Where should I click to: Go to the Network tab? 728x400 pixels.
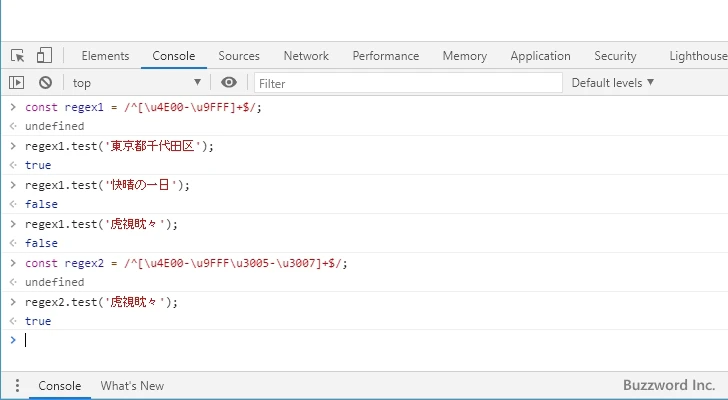pyautogui.click(x=306, y=56)
